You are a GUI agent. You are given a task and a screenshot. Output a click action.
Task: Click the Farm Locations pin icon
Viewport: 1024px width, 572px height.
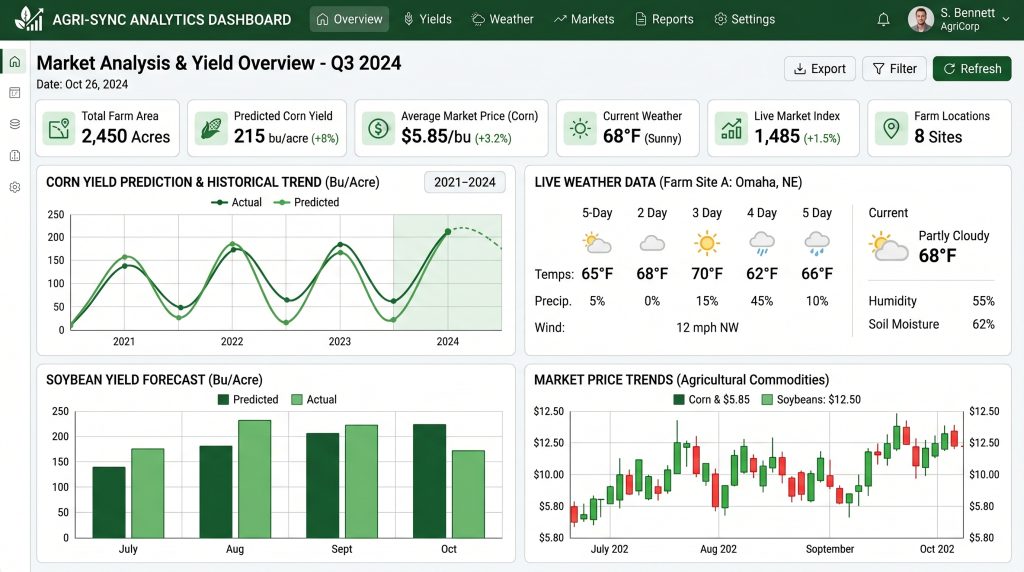[891, 128]
